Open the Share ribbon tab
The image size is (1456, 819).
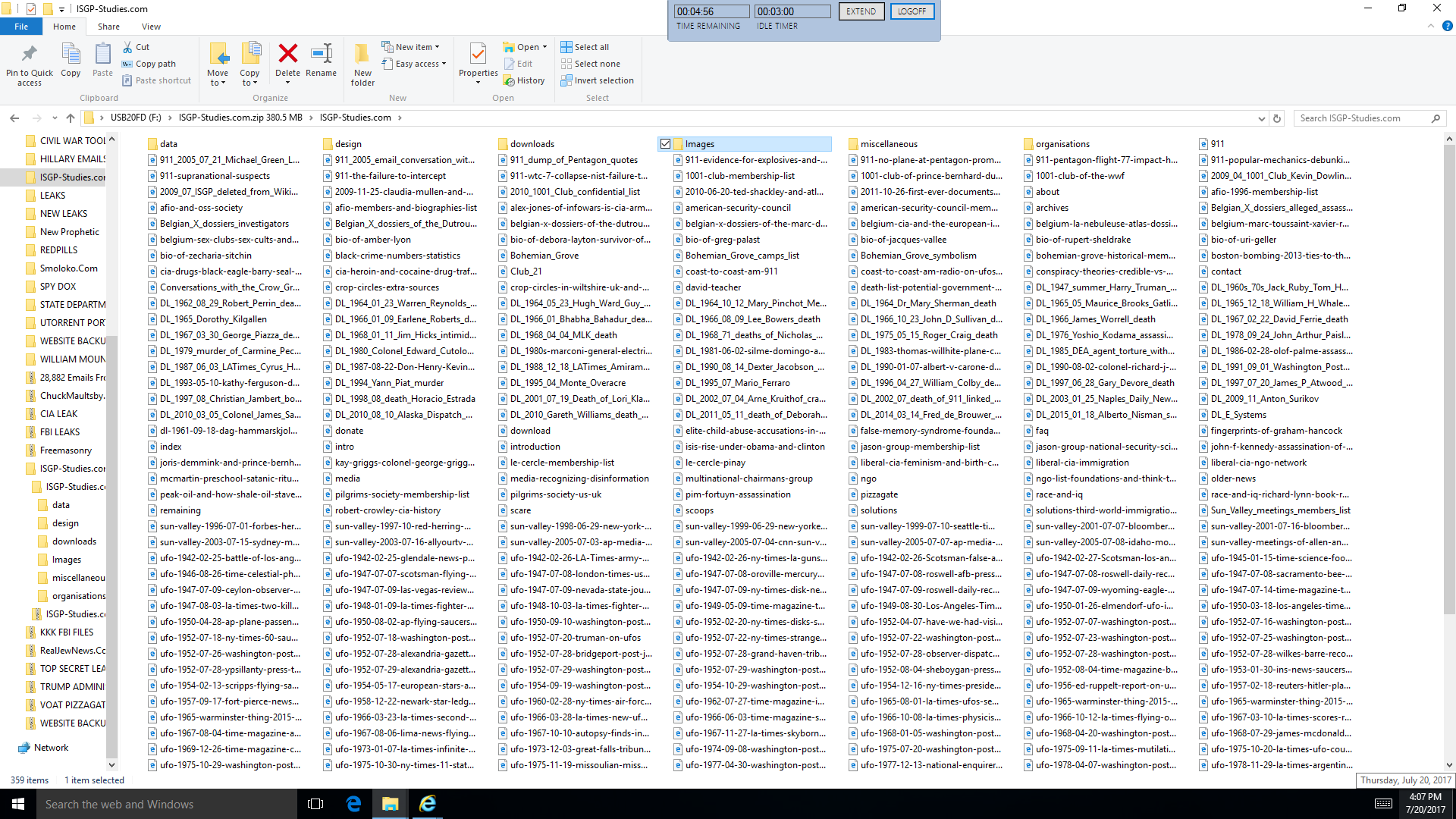pos(108,27)
